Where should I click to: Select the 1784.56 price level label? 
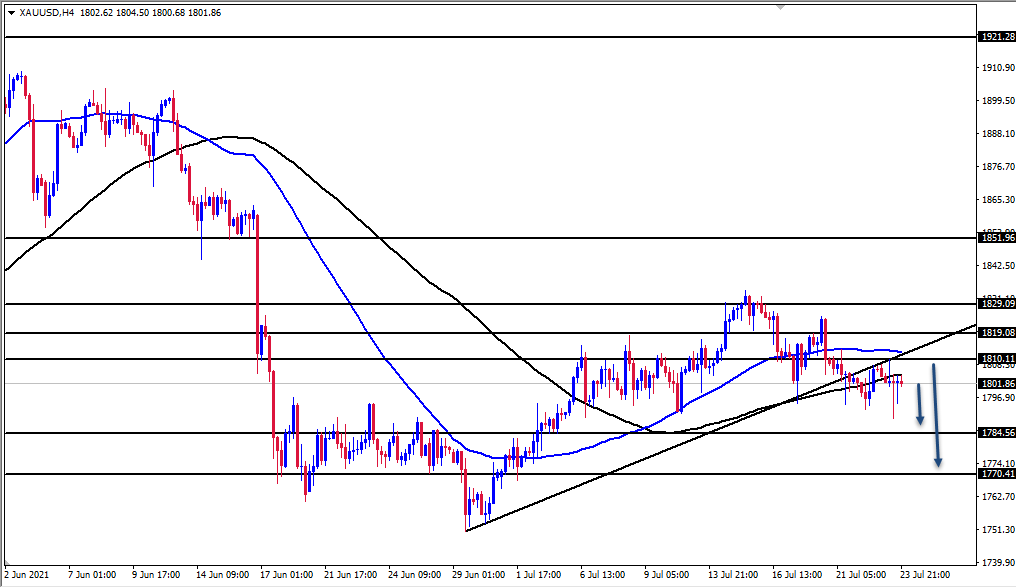pos(997,432)
